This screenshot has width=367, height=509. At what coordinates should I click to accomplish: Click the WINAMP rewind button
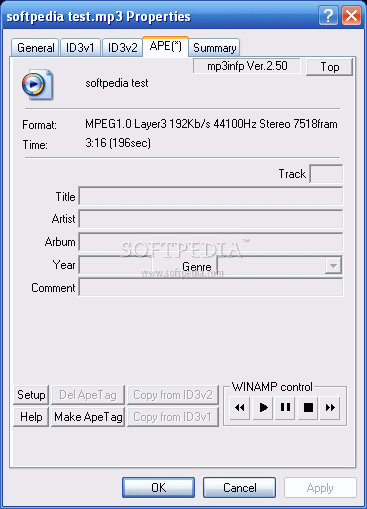(x=240, y=408)
